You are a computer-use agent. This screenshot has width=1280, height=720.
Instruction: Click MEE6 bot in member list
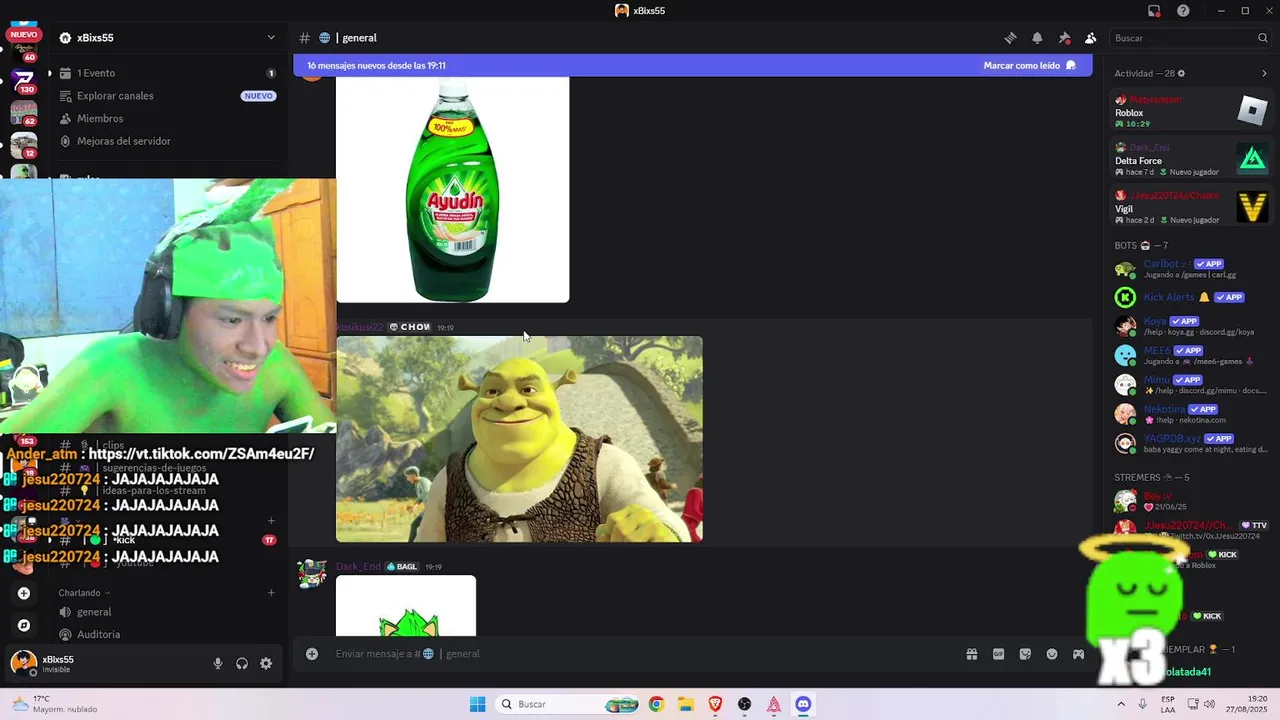[1191, 355]
